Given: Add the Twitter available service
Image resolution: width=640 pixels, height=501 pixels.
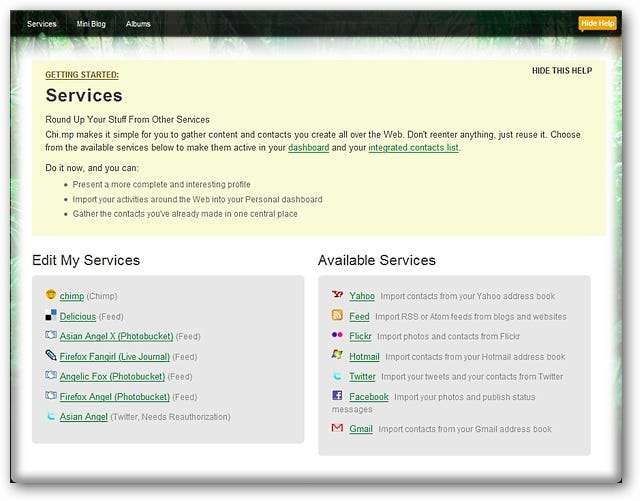Looking at the screenshot, I should click(x=362, y=376).
